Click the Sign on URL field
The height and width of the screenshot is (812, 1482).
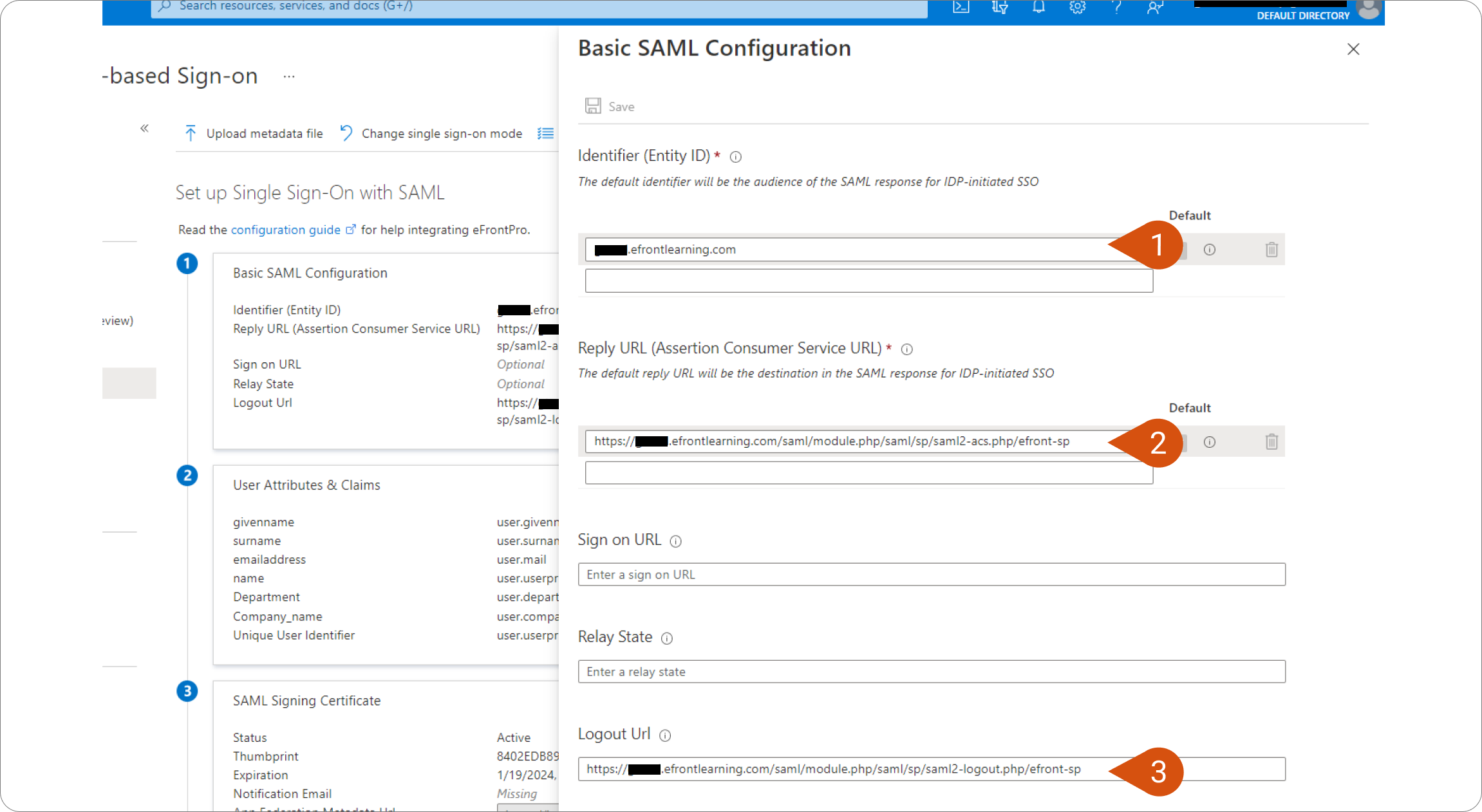coord(932,574)
